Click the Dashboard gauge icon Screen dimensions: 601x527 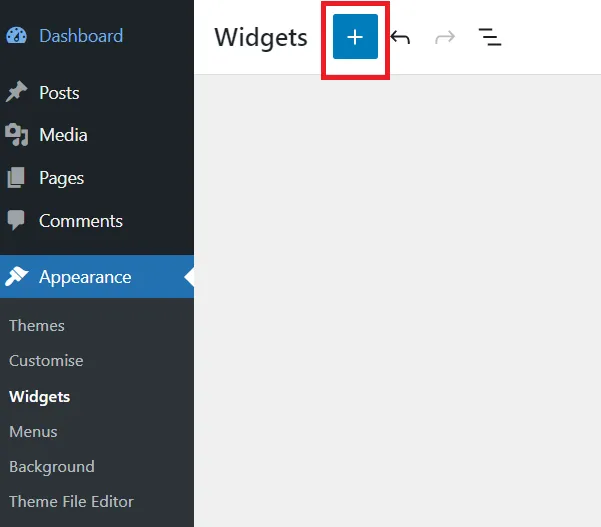point(16,36)
